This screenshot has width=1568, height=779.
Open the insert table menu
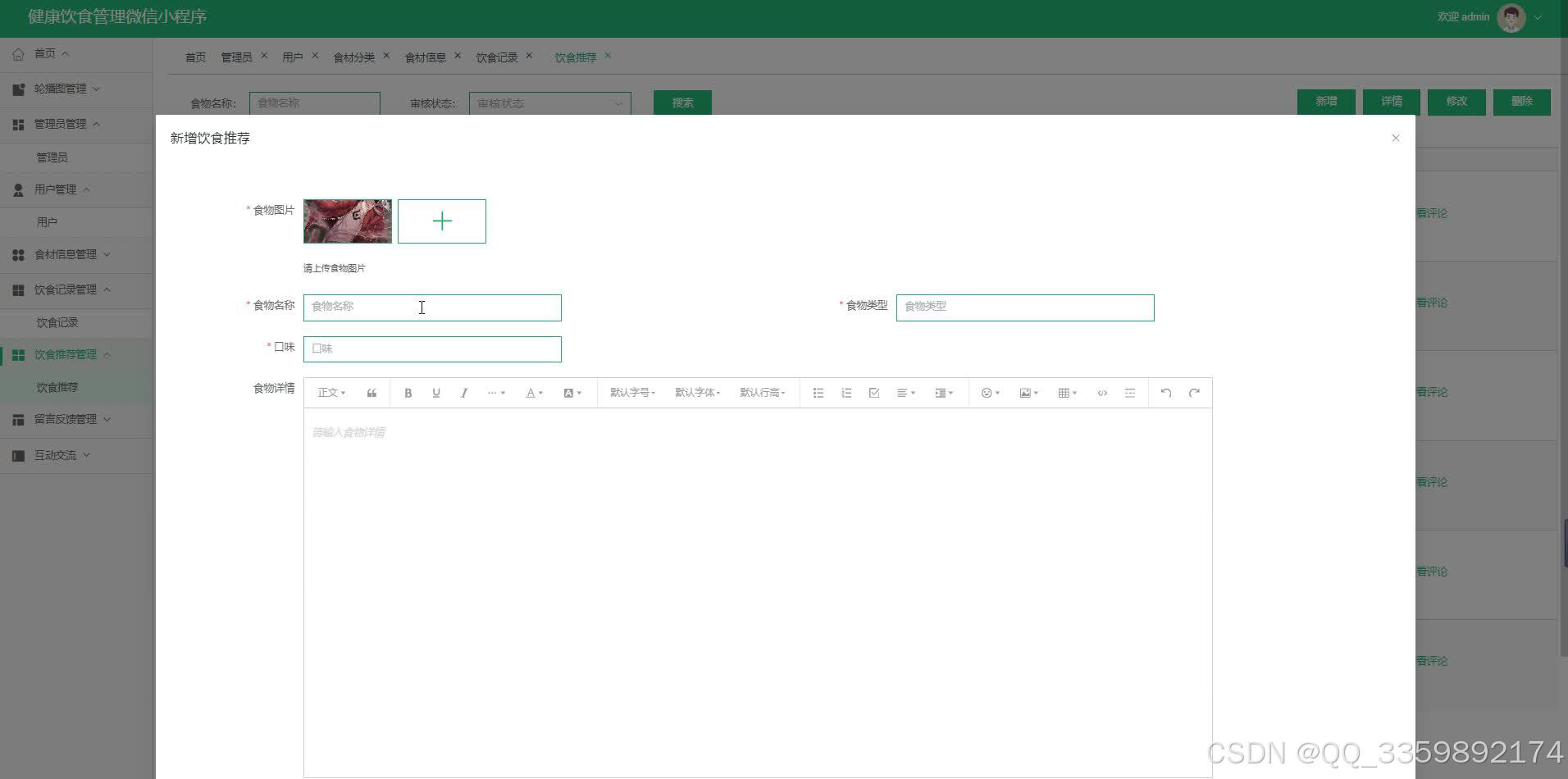(x=1067, y=393)
